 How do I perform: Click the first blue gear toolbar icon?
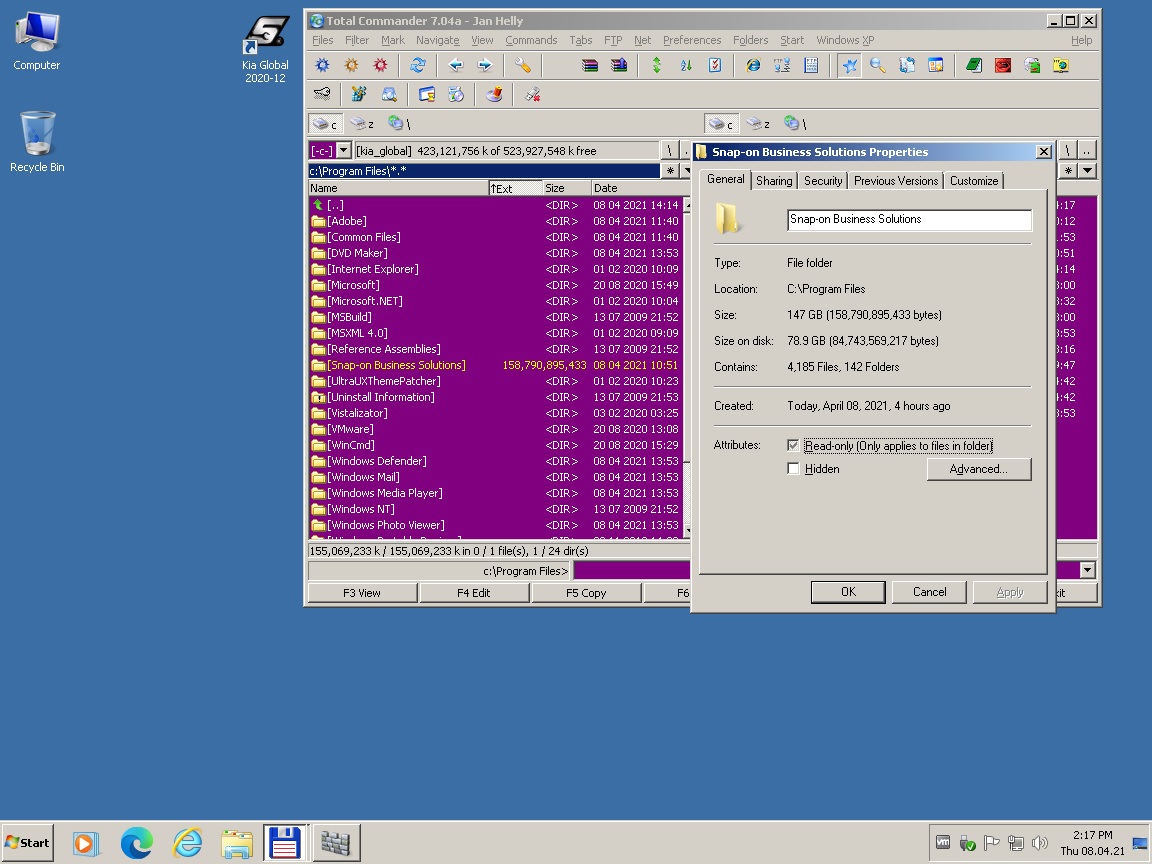pyautogui.click(x=323, y=65)
